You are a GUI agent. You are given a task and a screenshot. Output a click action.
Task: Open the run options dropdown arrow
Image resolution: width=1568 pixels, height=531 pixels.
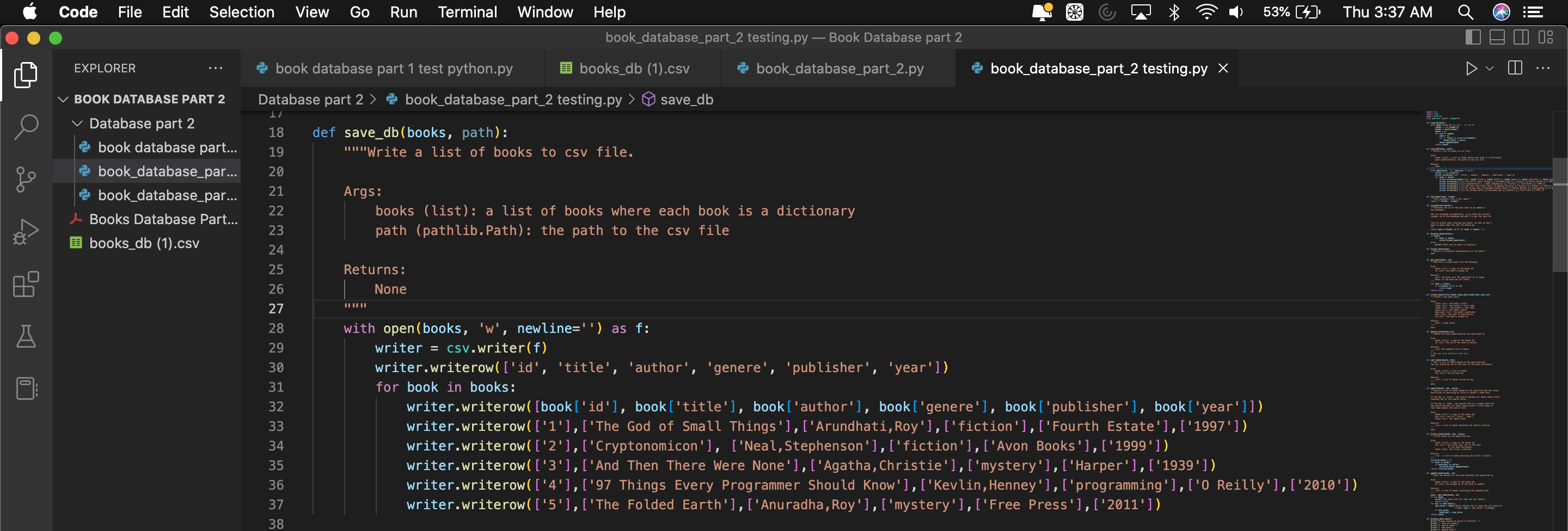point(1490,69)
